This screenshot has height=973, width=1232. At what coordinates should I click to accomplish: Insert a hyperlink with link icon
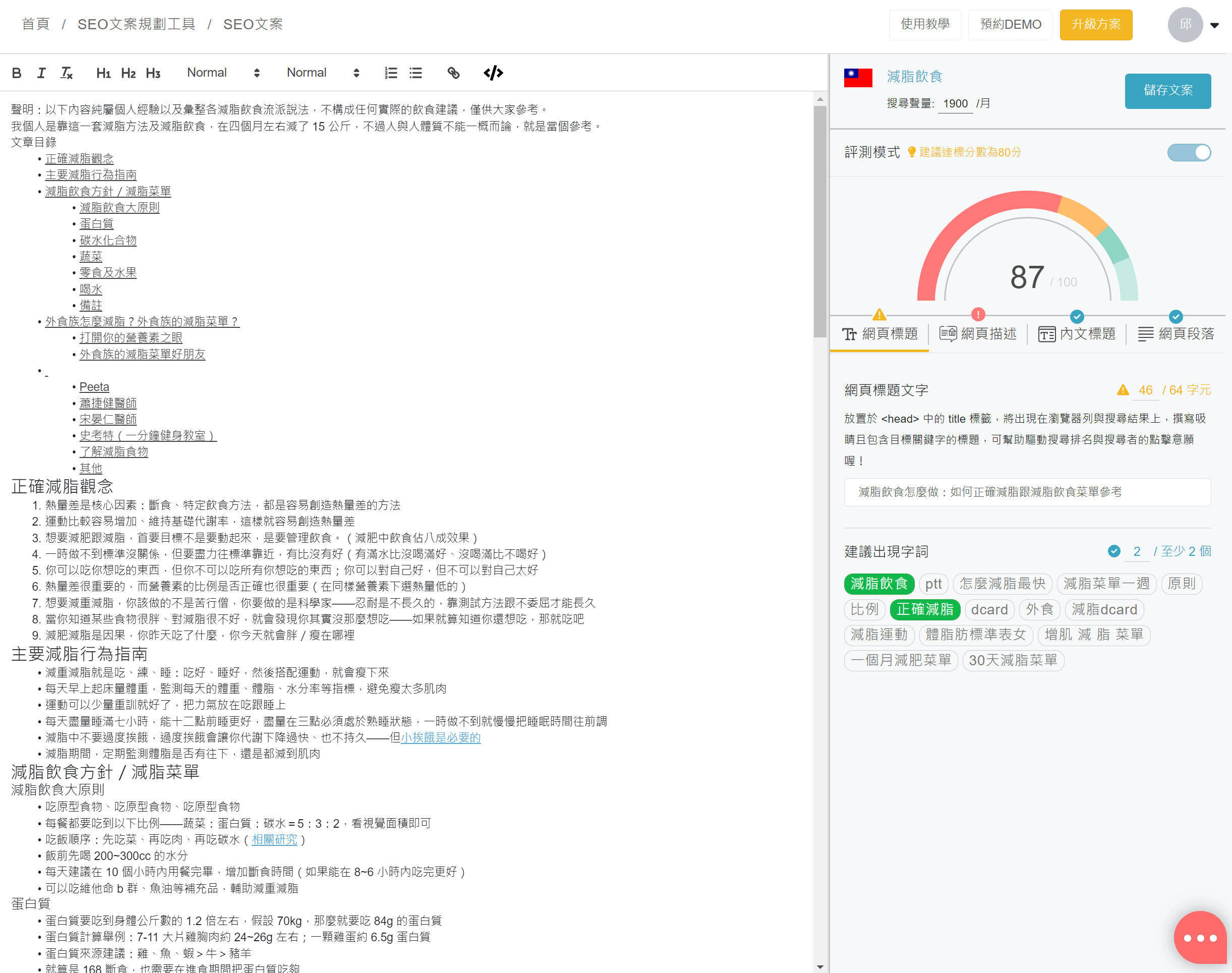pos(453,73)
